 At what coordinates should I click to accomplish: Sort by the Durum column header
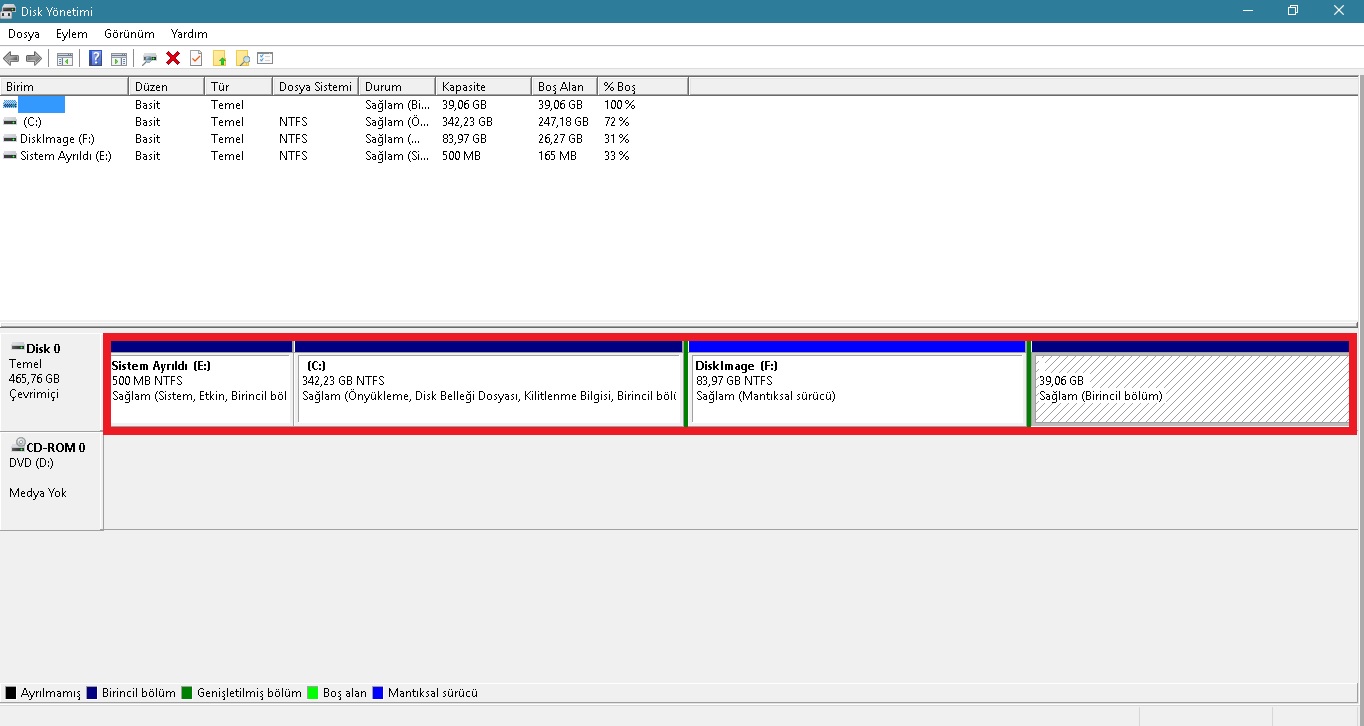pos(397,87)
